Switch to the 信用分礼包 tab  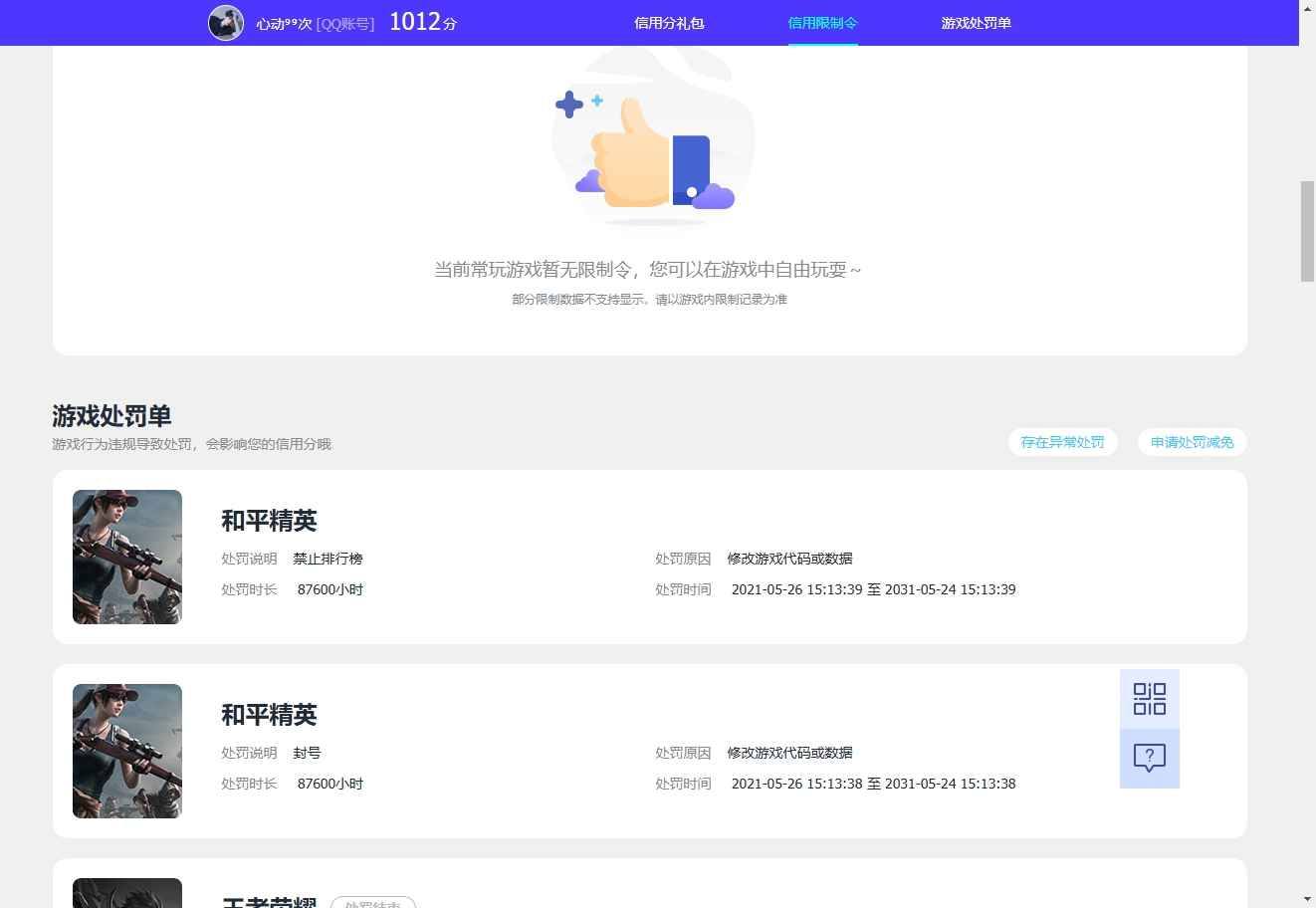(668, 23)
